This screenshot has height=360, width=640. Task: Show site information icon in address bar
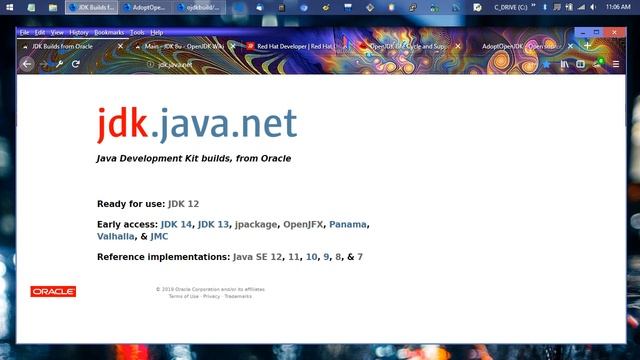pyautogui.click(x=150, y=64)
